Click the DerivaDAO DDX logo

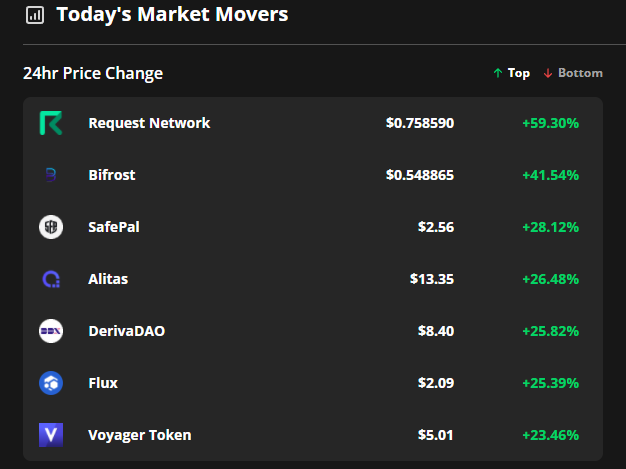click(x=51, y=331)
